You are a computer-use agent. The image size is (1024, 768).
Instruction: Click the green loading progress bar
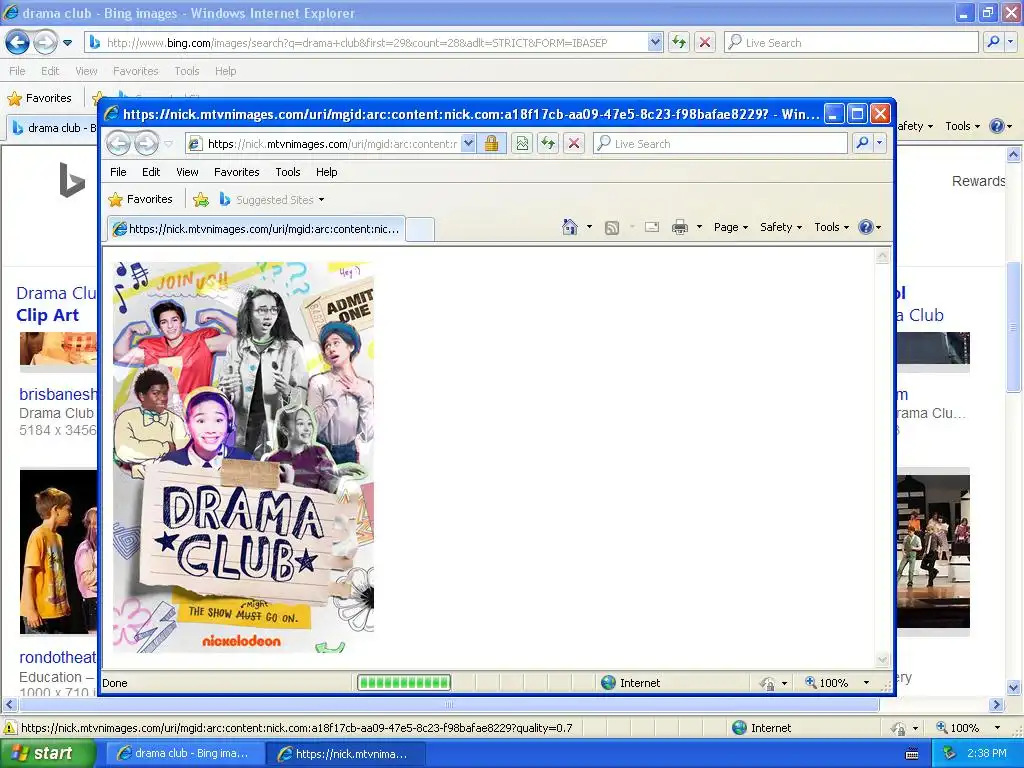point(404,682)
